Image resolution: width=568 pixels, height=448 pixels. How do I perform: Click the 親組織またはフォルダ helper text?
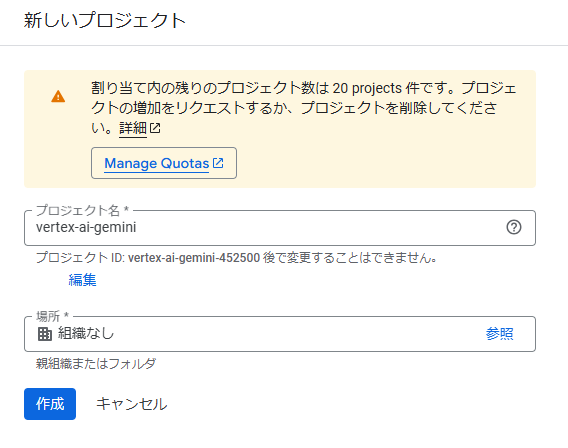pyautogui.click(x=96, y=363)
